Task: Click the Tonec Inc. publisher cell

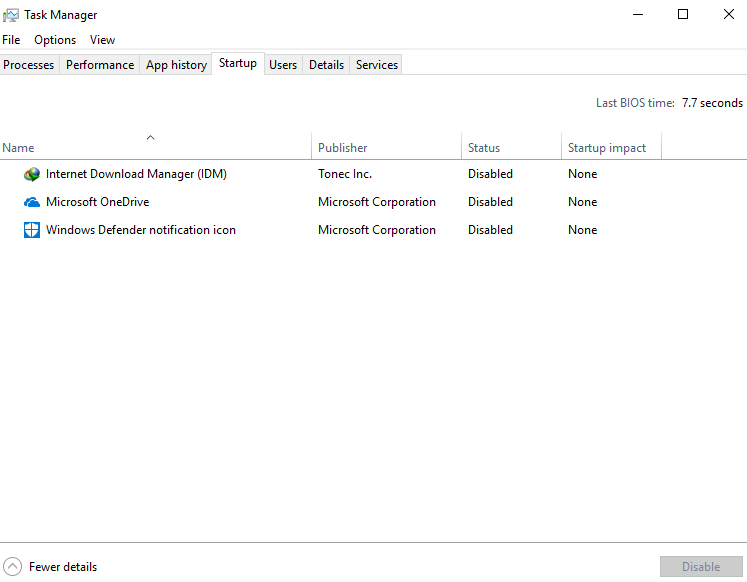Action: 345,174
